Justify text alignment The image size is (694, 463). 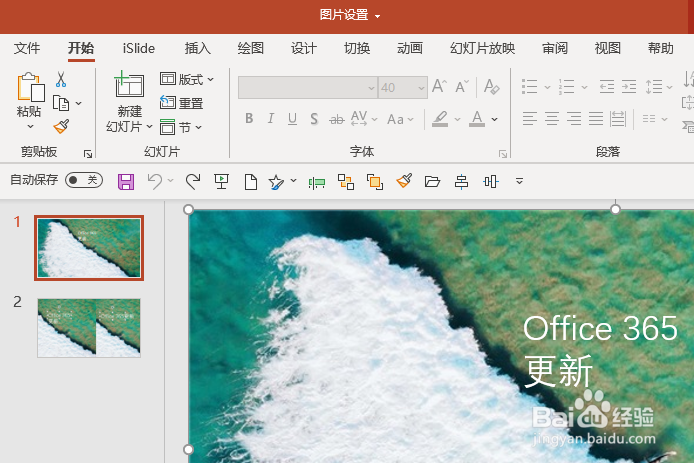tap(596, 119)
